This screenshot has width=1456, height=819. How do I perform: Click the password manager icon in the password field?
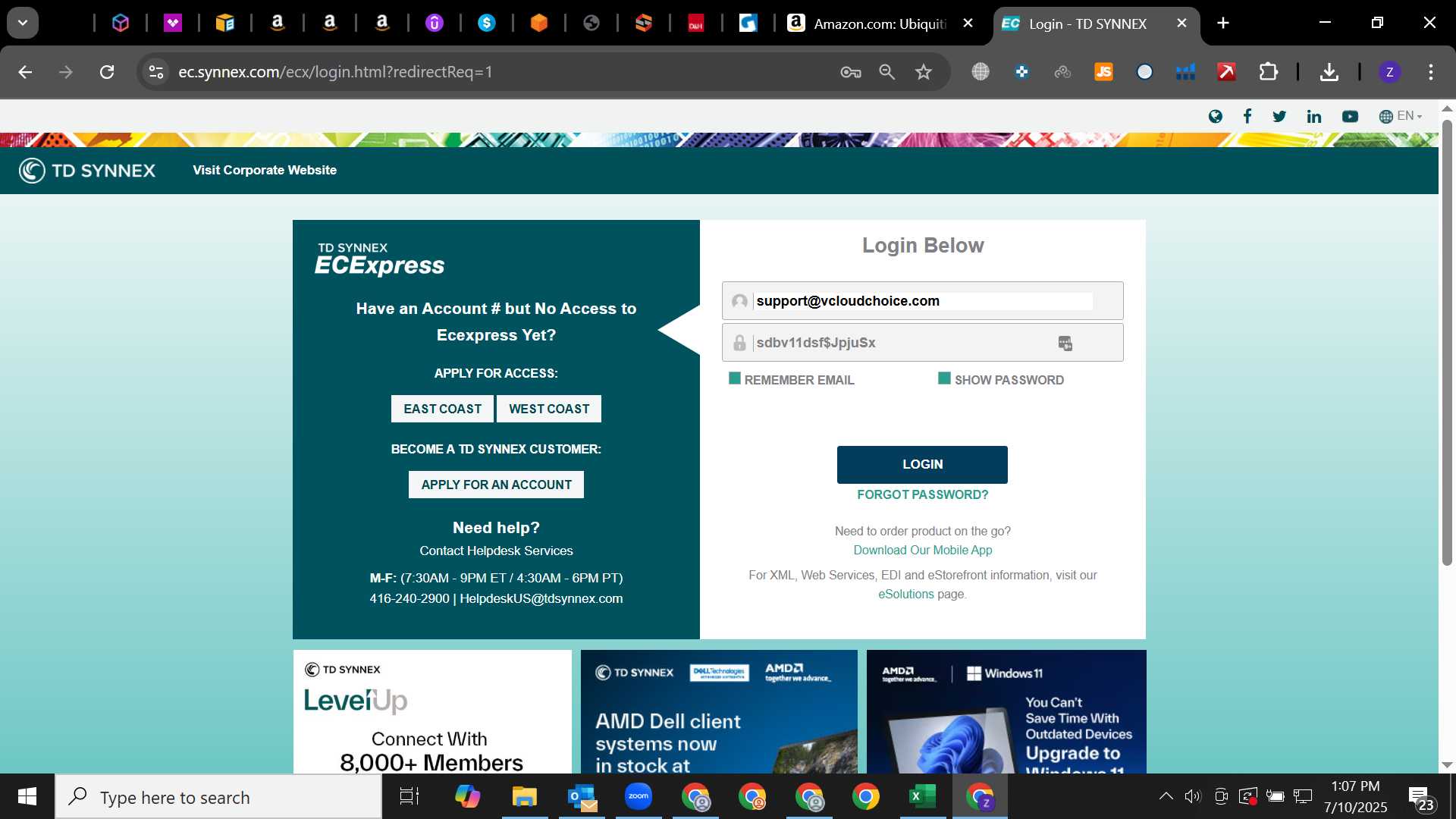coord(1065,344)
